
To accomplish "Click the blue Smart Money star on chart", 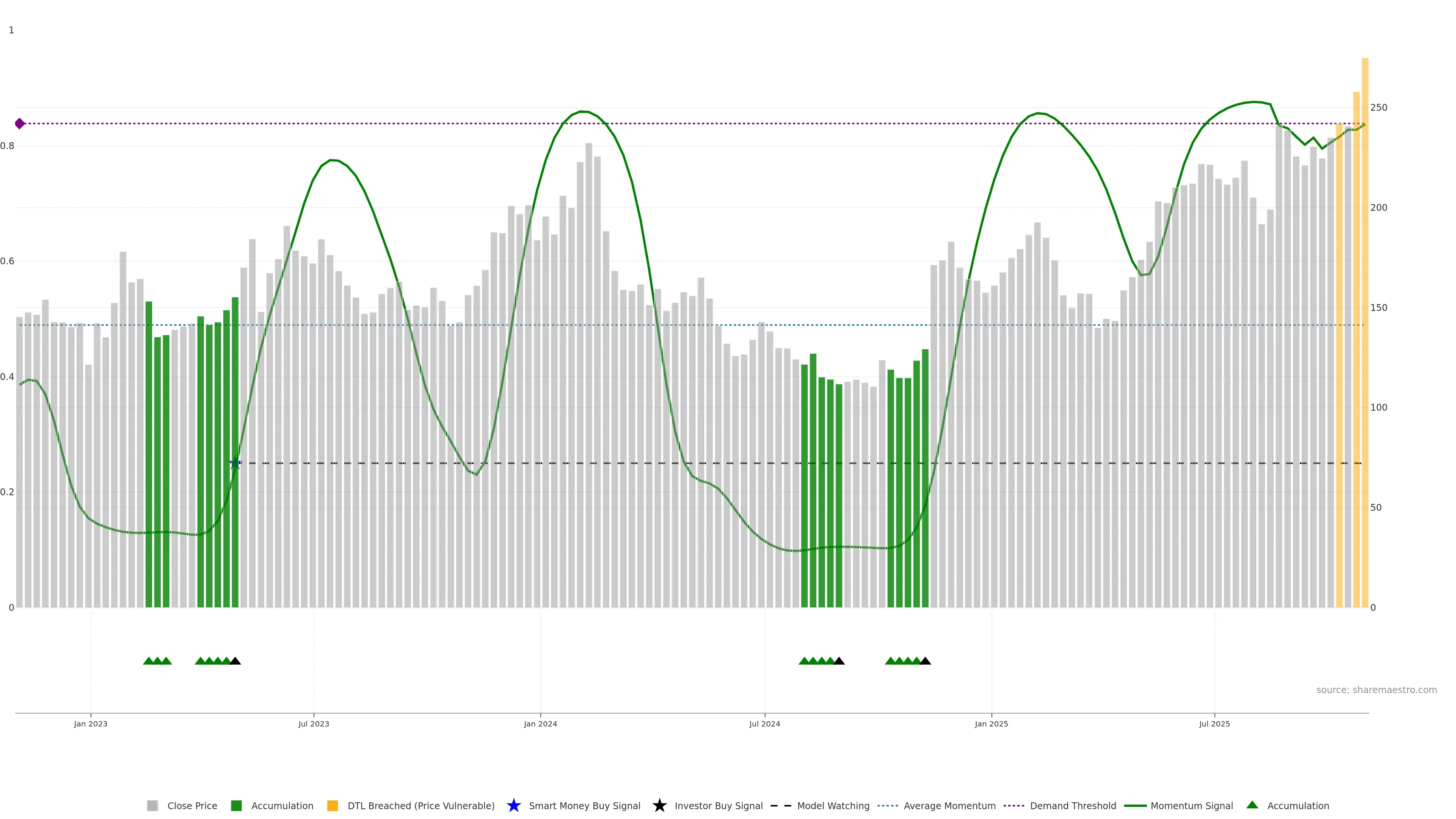I will 235,463.
